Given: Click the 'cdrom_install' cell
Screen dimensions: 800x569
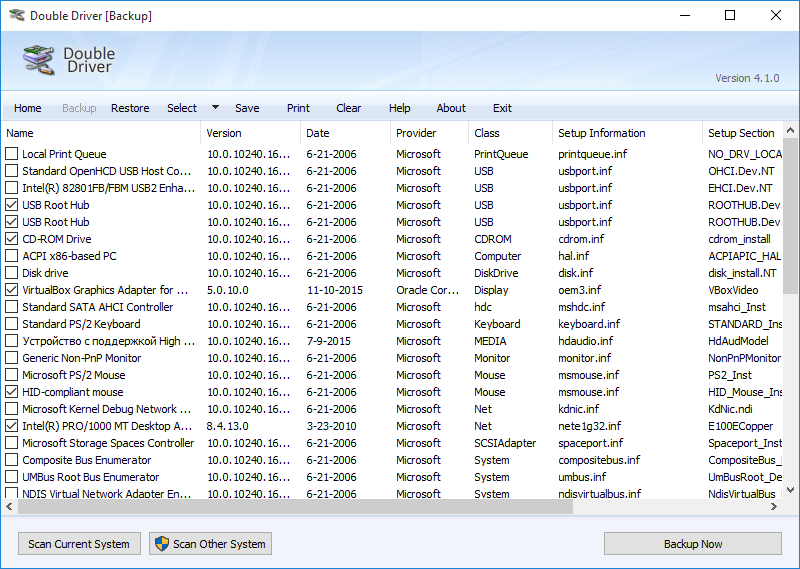Looking at the screenshot, I should point(739,238).
